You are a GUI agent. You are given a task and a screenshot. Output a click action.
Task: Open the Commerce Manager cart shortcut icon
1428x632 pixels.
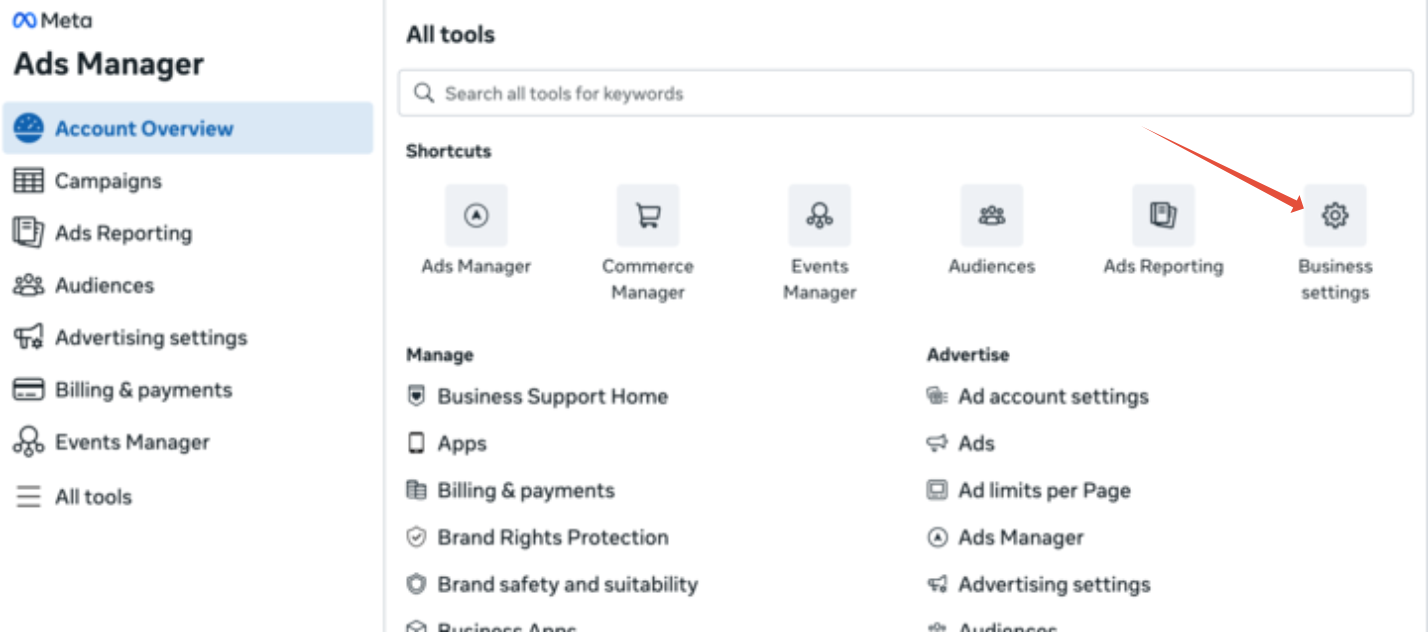(648, 215)
